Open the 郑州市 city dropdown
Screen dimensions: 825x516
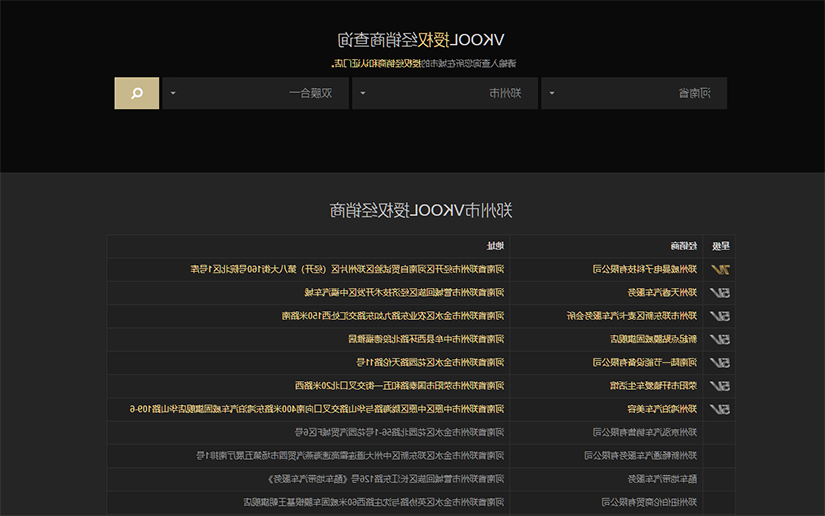click(445, 93)
